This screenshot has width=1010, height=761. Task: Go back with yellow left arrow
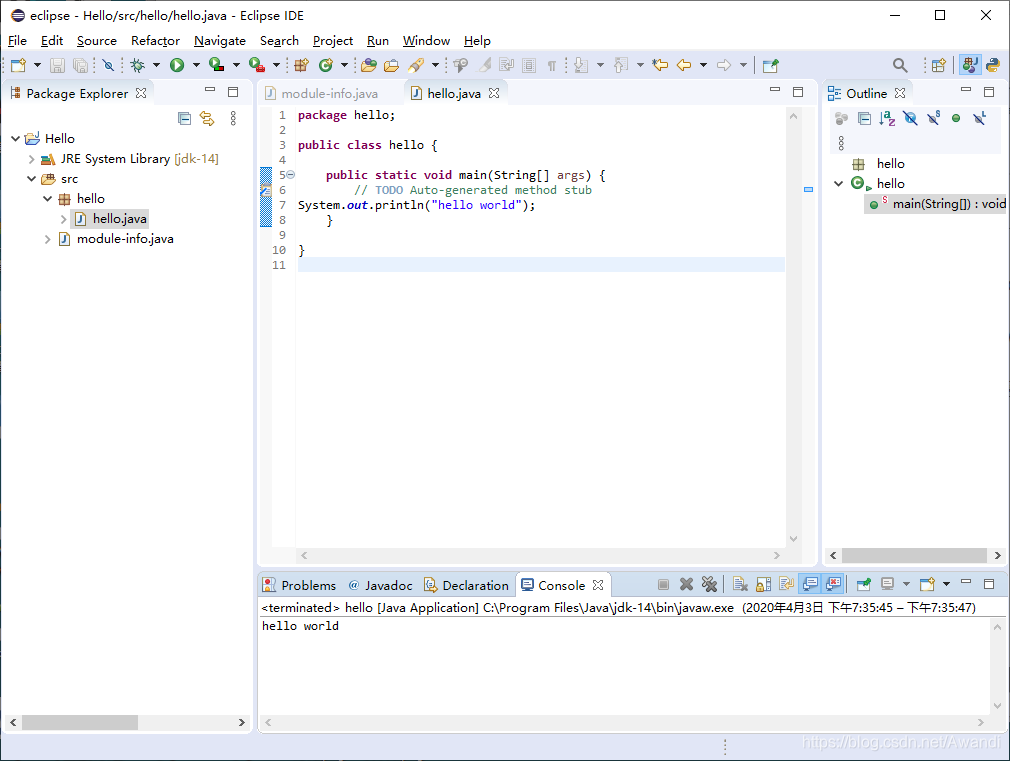[x=684, y=65]
